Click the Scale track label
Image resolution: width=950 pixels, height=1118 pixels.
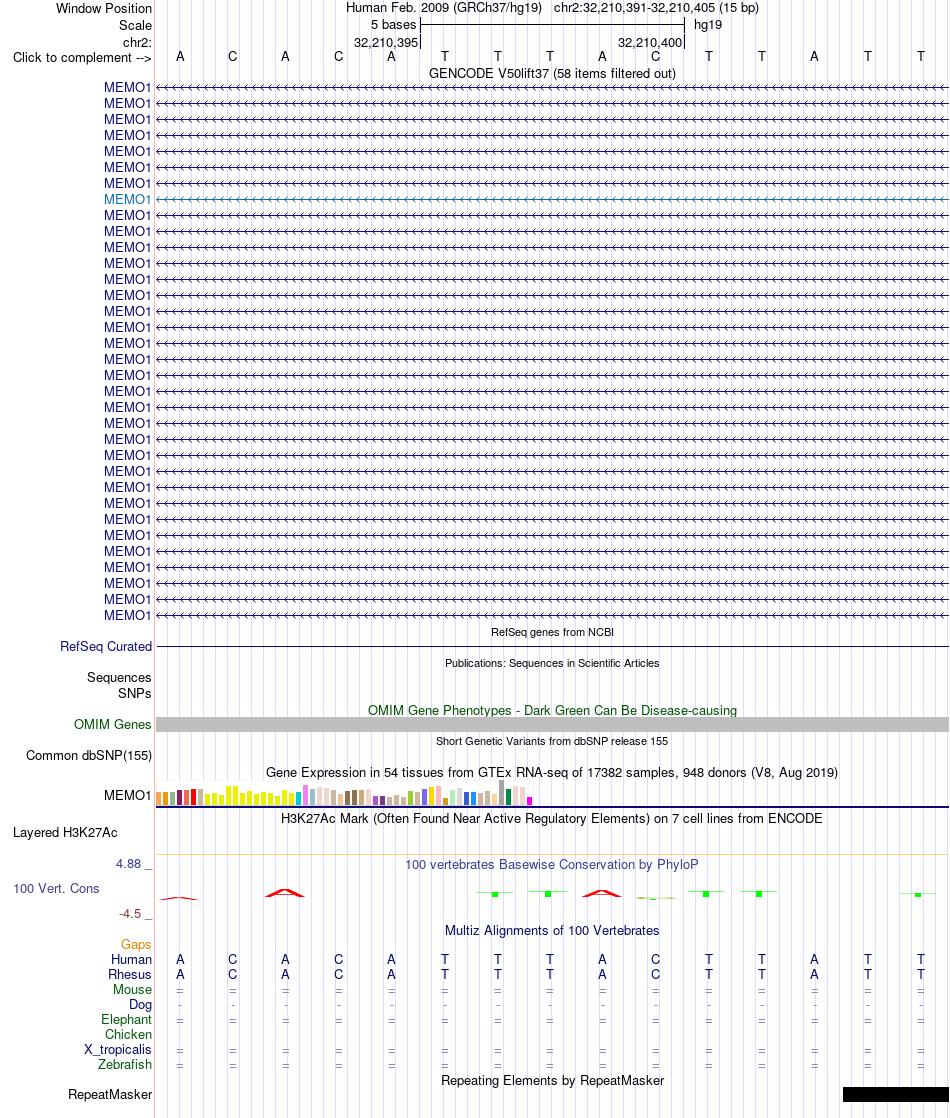[x=136, y=25]
